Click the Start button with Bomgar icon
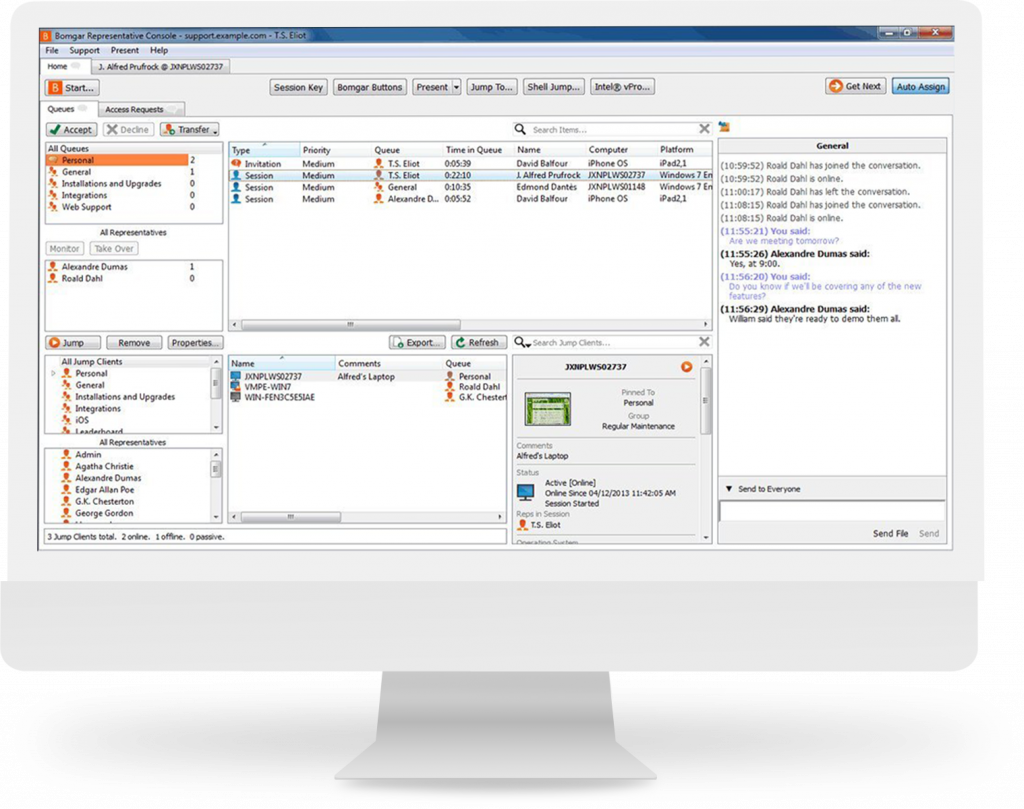 tap(72, 87)
